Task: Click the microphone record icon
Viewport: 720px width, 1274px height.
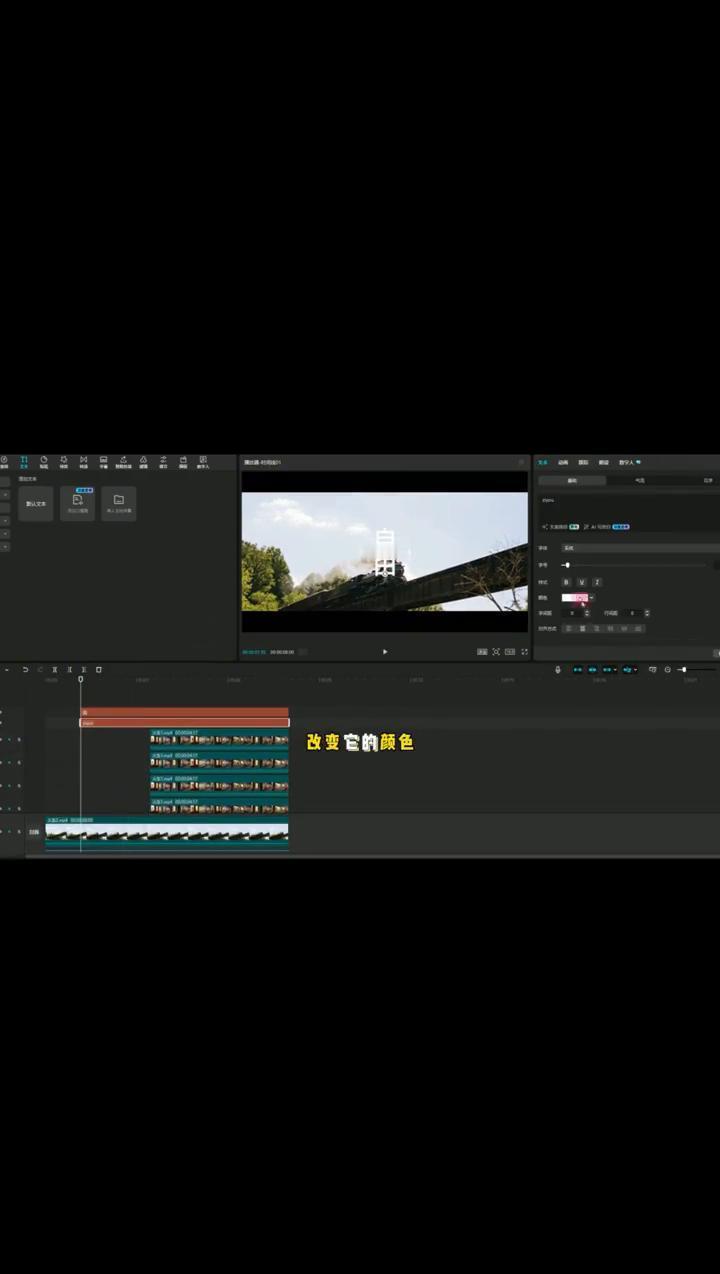Action: (x=558, y=670)
